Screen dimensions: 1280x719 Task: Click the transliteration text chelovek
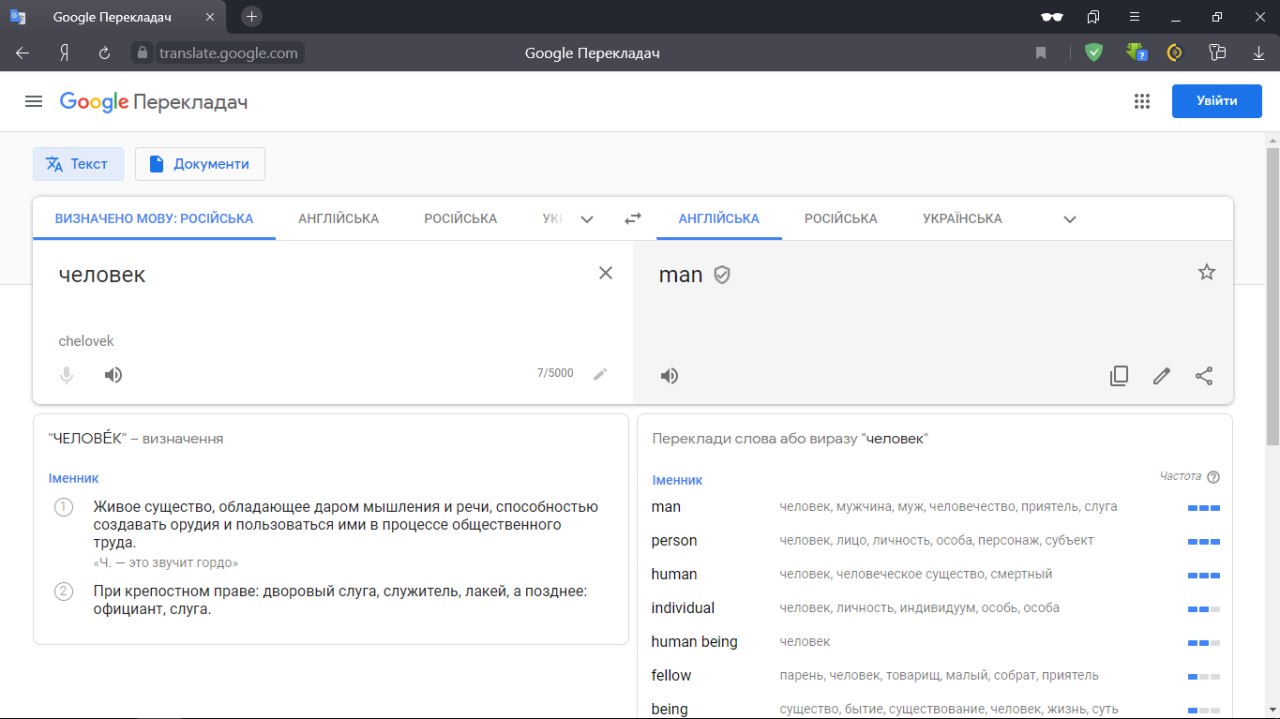point(86,341)
